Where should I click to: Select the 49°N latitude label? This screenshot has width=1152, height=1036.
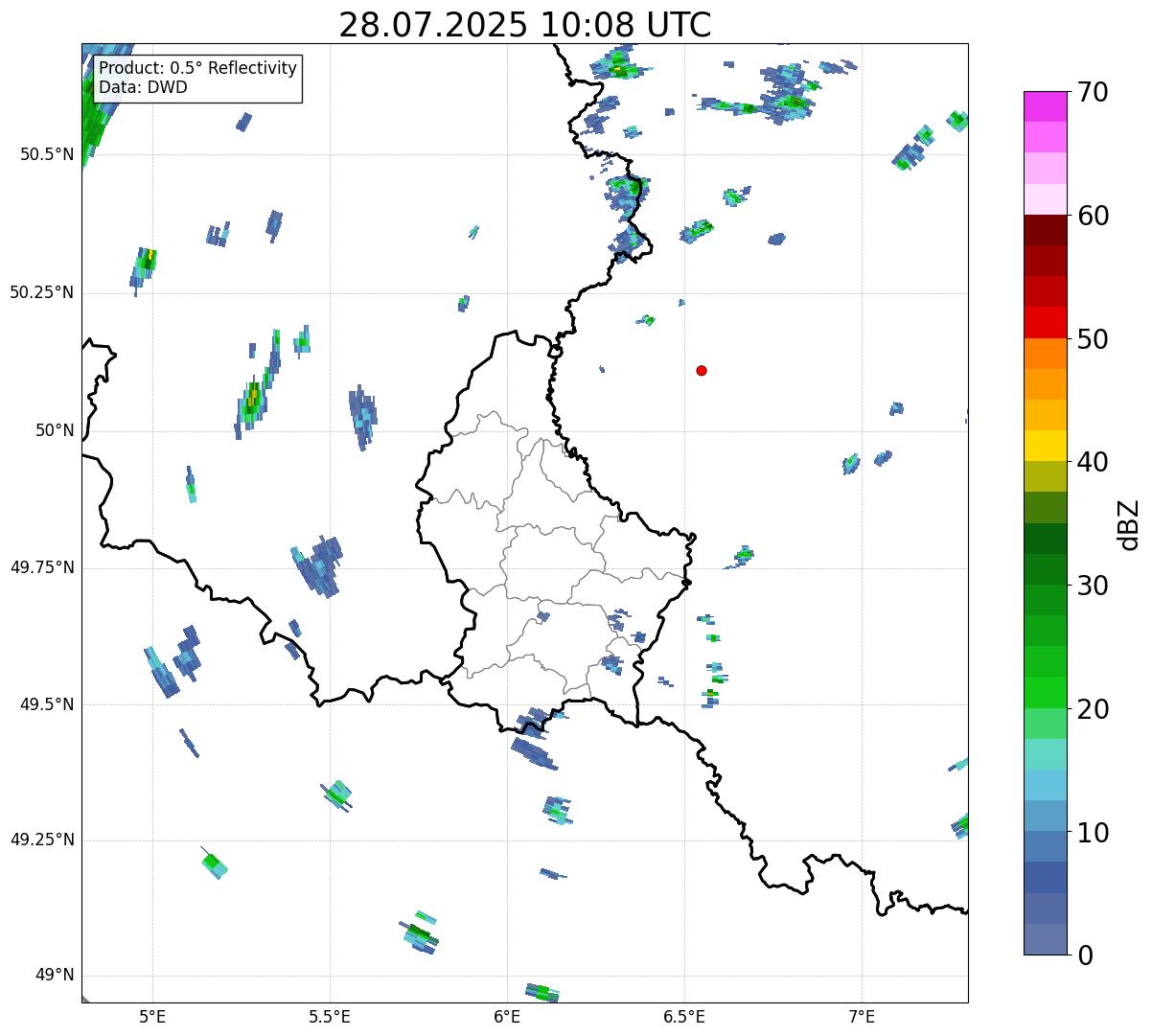click(55, 976)
